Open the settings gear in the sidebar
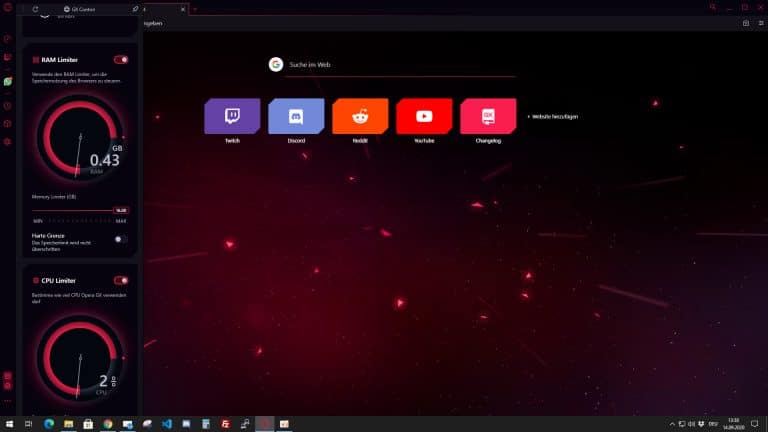Viewport: 768px width, 432px height. 7,142
